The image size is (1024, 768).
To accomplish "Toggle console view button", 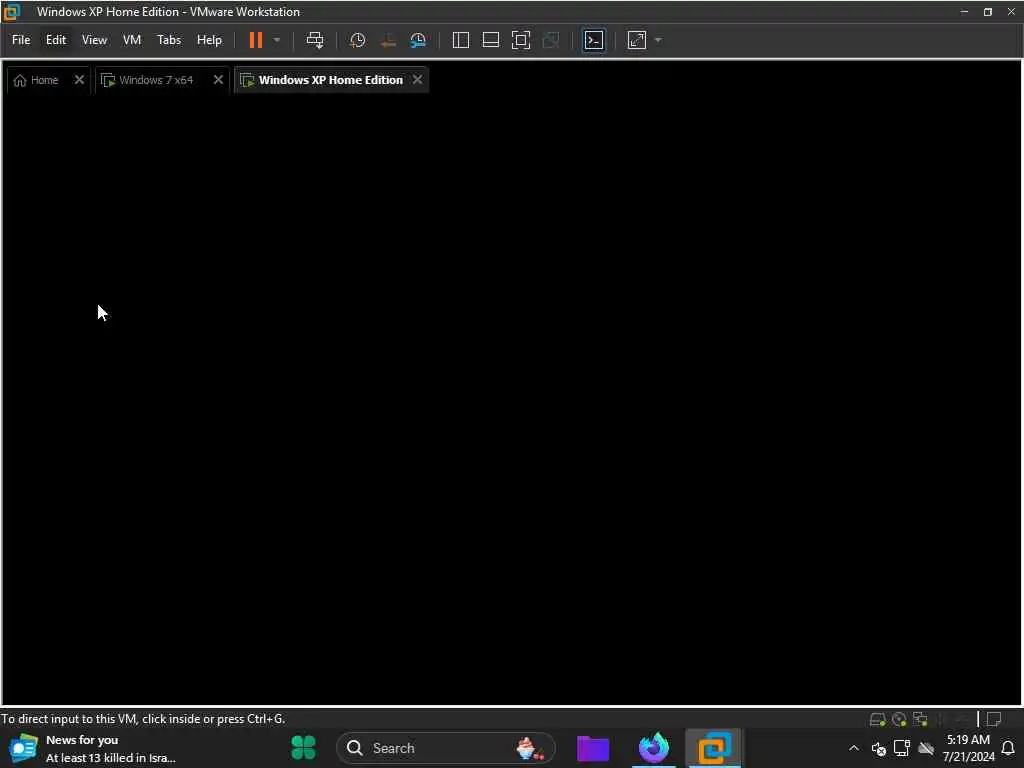I will coord(594,40).
